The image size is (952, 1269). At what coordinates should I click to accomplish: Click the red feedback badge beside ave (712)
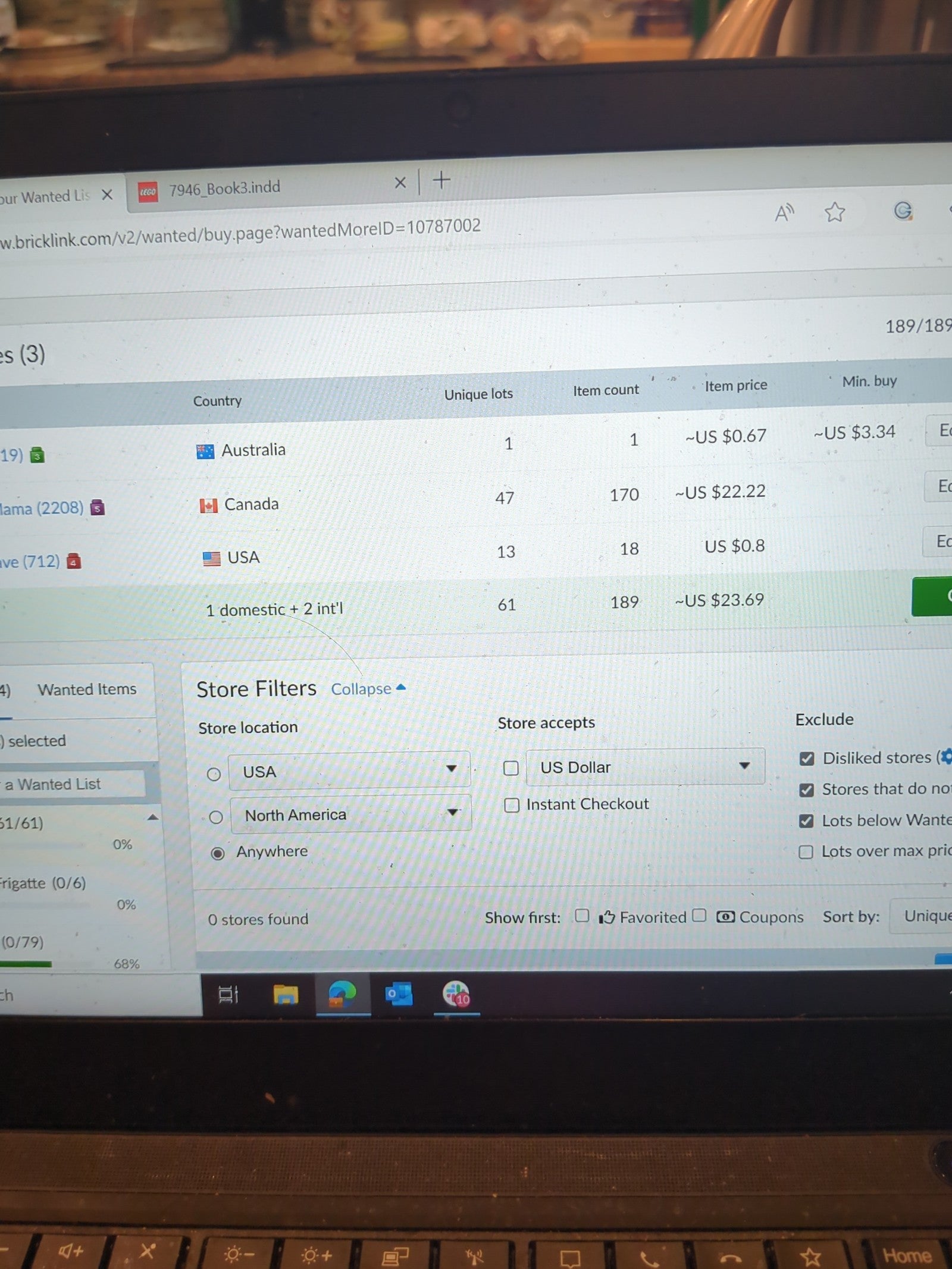[74, 562]
